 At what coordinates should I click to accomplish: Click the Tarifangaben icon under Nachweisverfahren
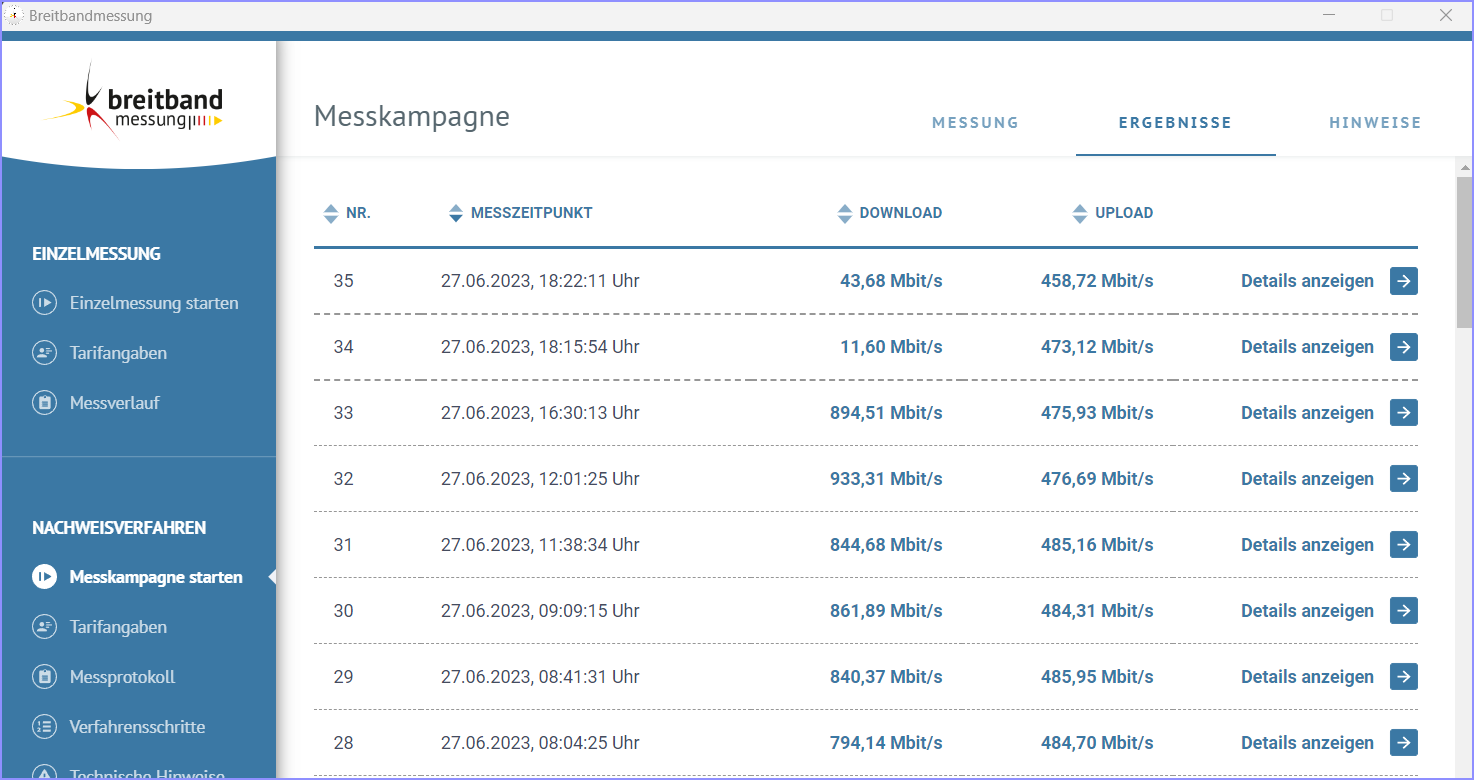click(x=44, y=627)
